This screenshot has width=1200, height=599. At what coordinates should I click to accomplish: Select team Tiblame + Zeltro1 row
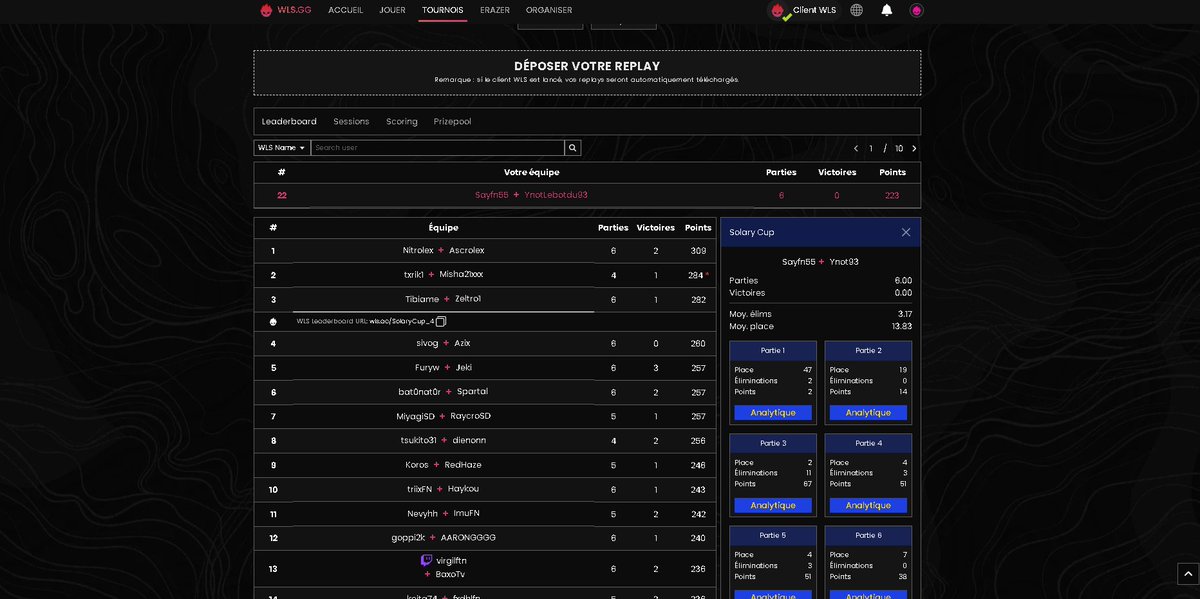point(485,299)
